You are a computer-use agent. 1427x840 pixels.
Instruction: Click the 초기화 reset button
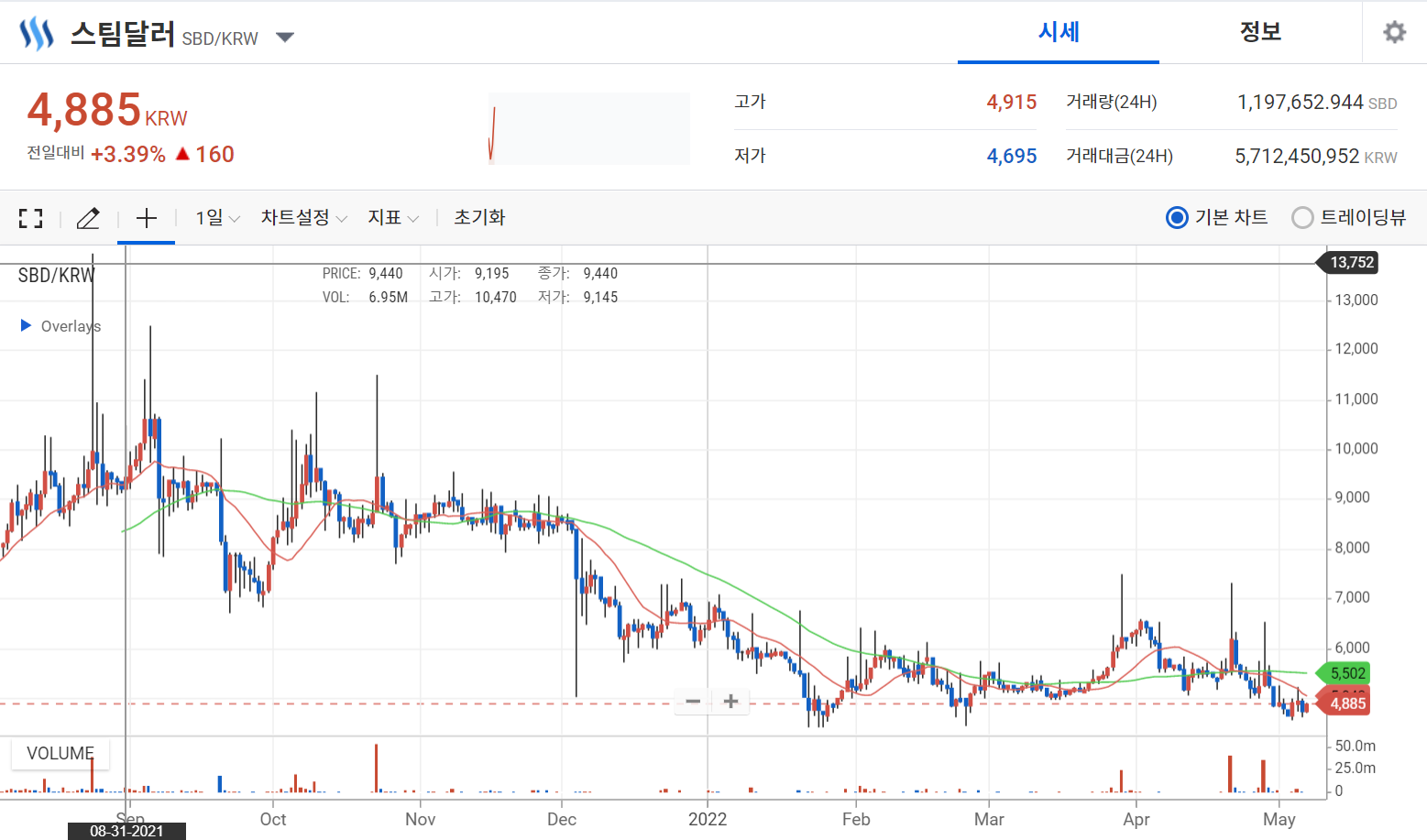point(479,218)
